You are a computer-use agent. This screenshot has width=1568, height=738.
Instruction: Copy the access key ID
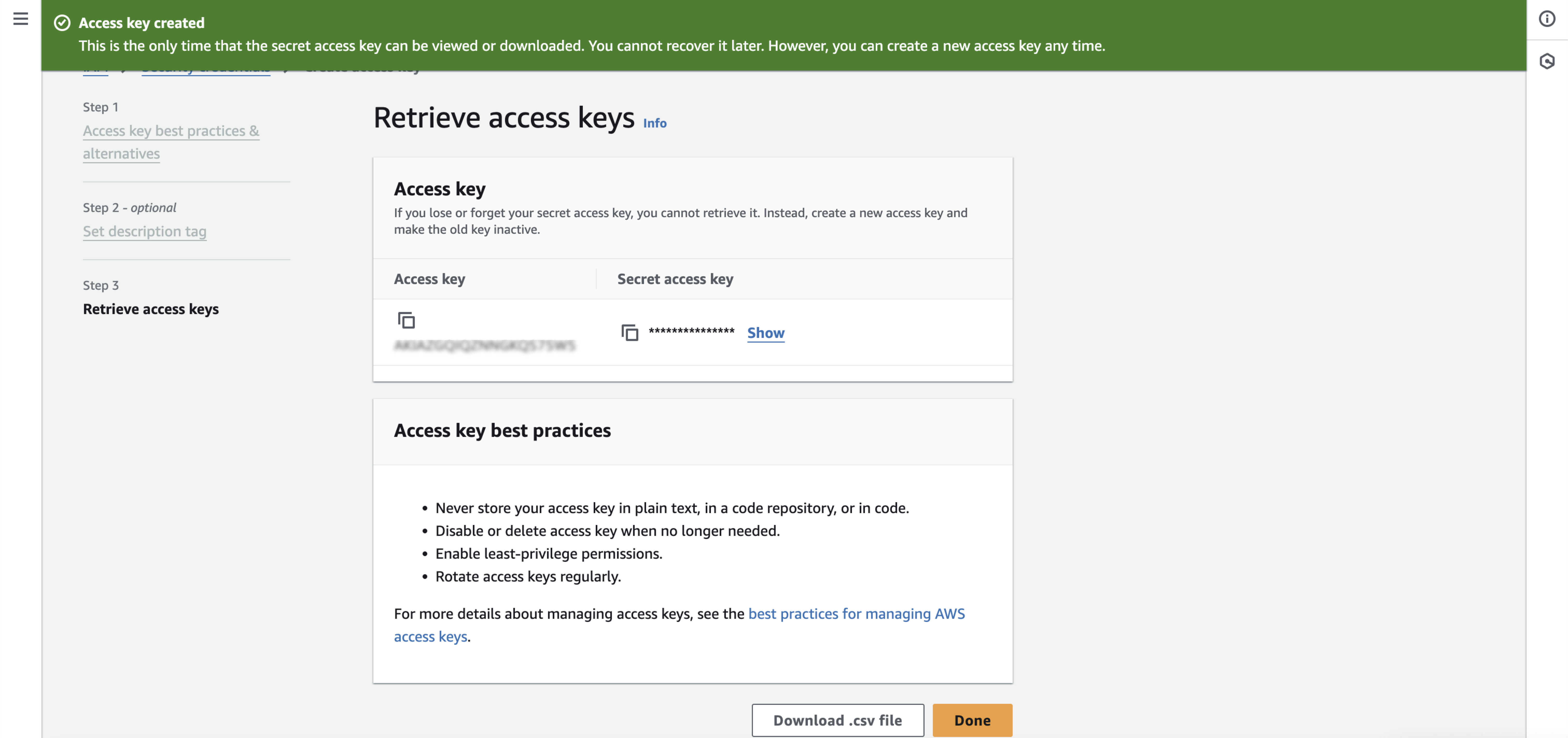(x=406, y=320)
